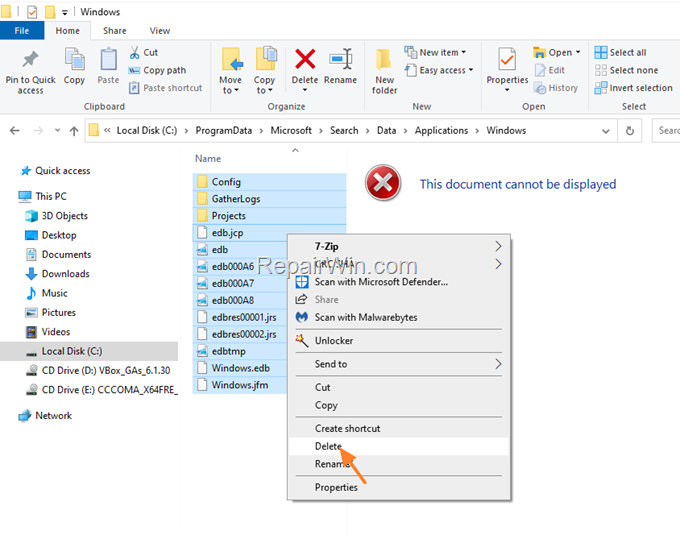Select Downloads in the navigation pane
680x535 pixels.
[65, 274]
